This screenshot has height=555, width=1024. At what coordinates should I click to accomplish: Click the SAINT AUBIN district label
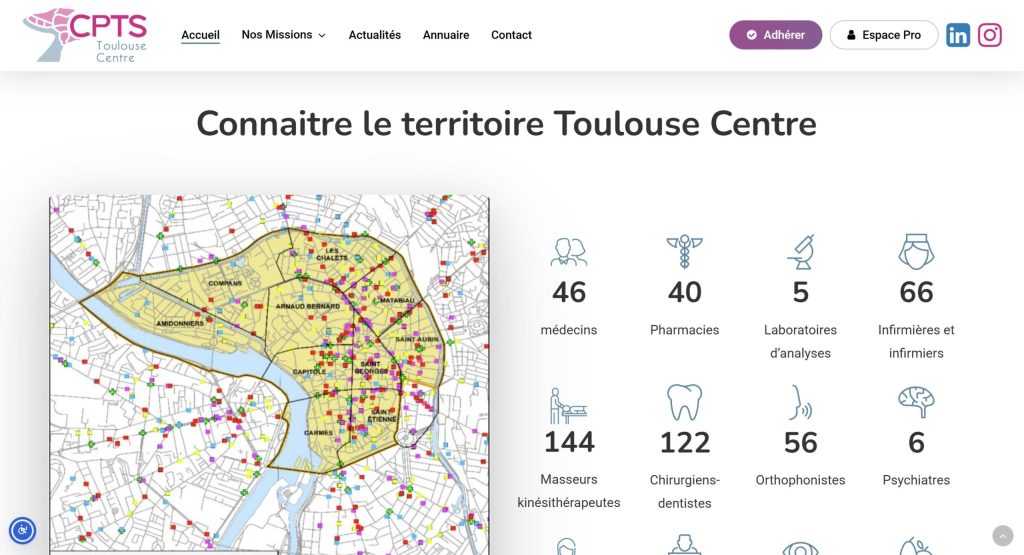[417, 339]
